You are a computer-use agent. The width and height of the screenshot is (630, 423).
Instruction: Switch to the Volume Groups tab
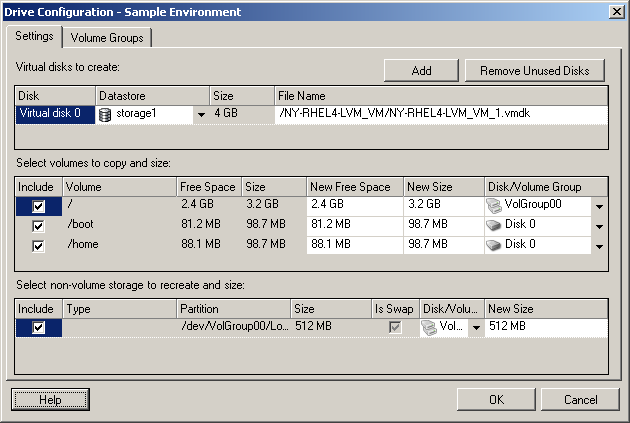[107, 38]
